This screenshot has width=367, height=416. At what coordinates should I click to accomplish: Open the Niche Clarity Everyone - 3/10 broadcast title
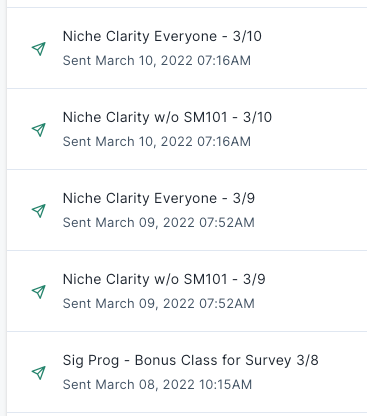click(162, 36)
